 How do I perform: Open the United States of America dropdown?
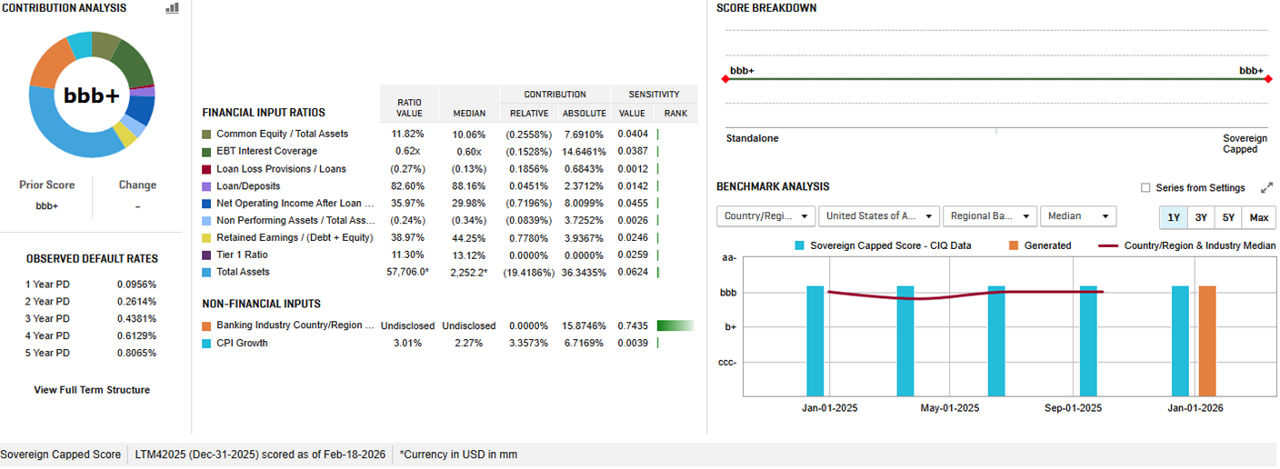point(878,216)
